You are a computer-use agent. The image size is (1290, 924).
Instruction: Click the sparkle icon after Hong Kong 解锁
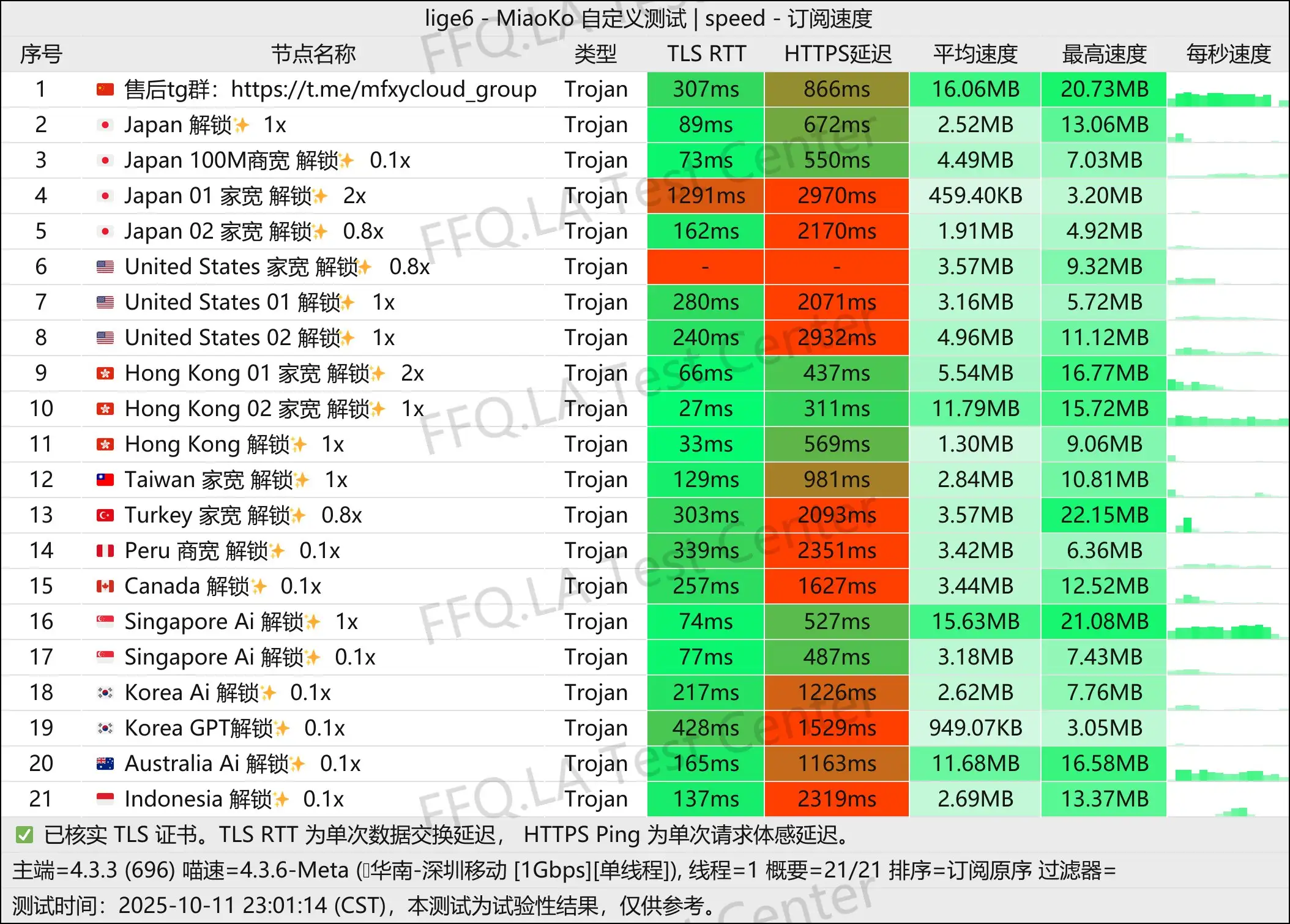click(x=299, y=444)
